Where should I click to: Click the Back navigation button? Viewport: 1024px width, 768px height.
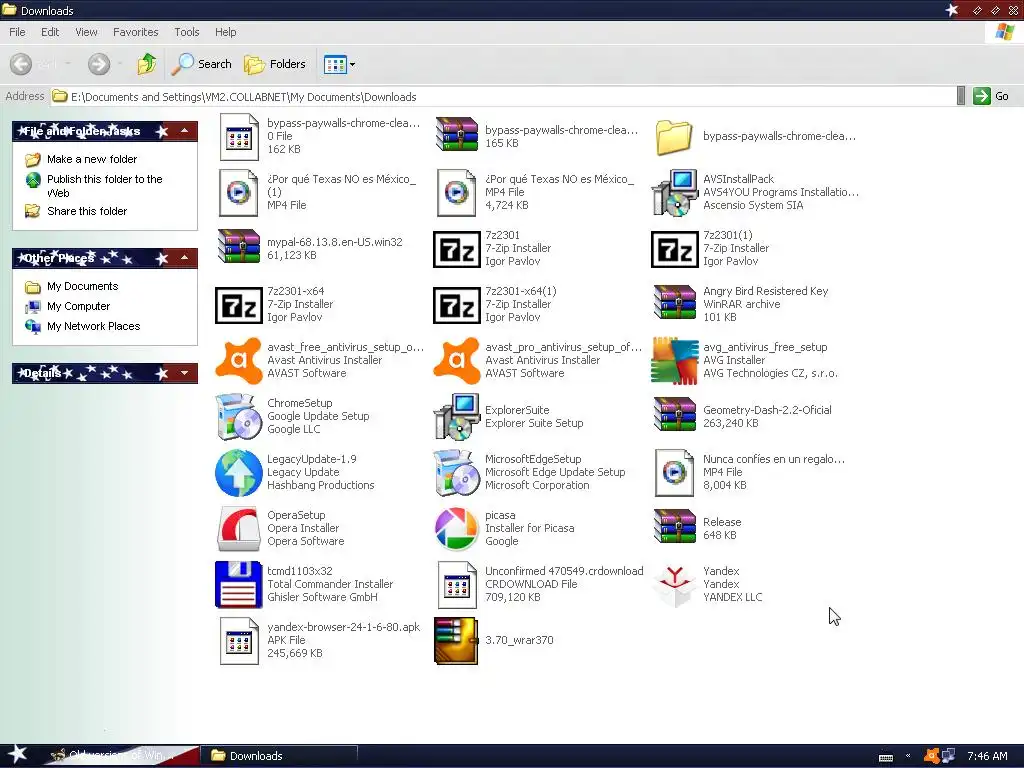click(21, 64)
